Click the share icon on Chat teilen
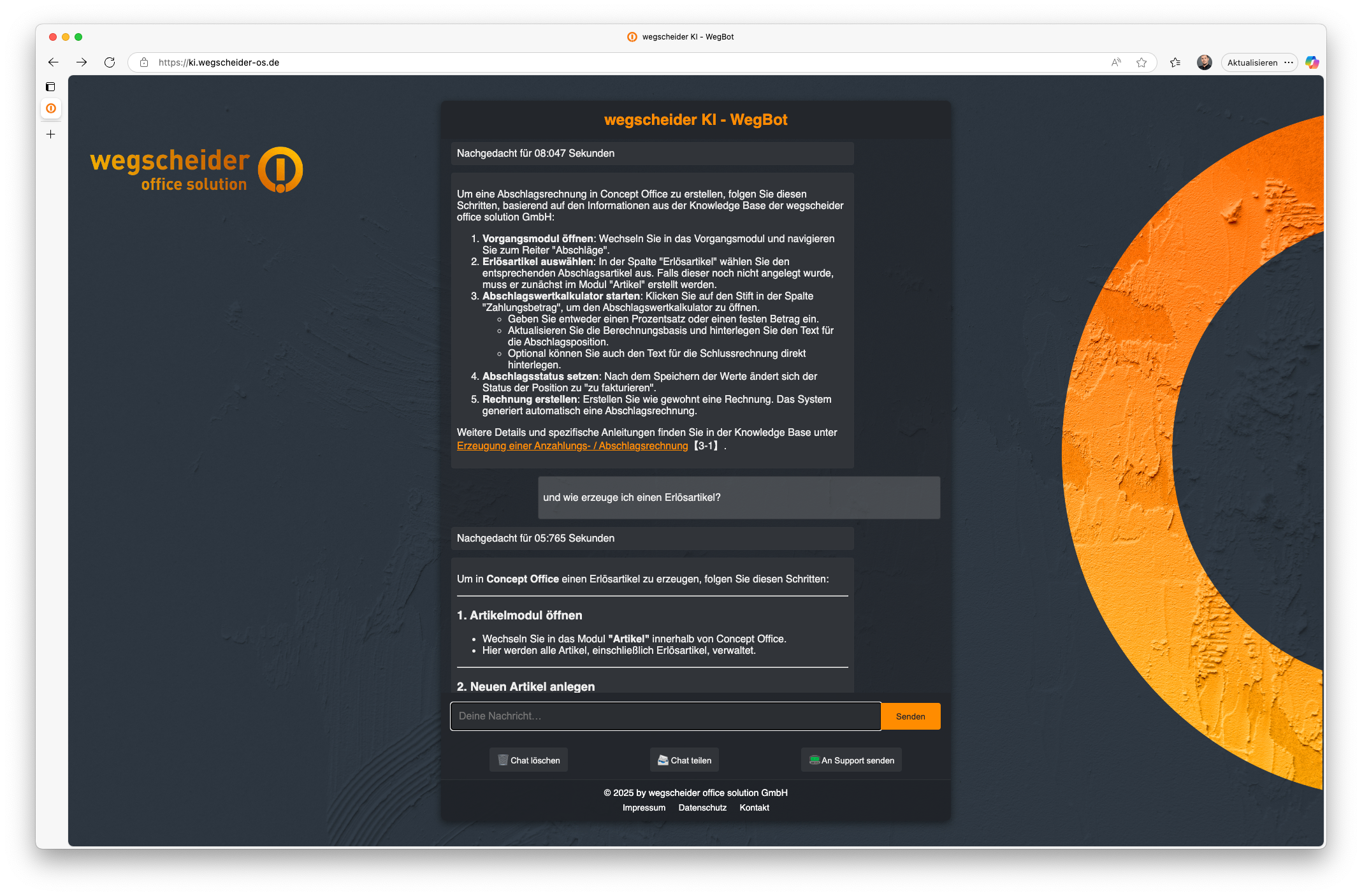Viewport: 1362px width, 896px height. [x=663, y=760]
